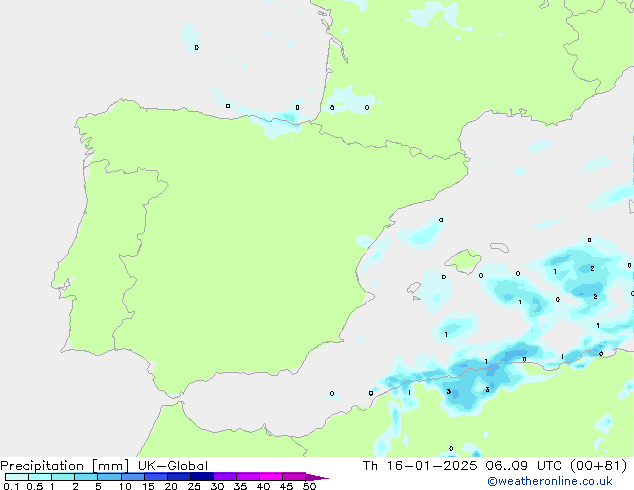Open the ©weatheronline.co.uk link
The width and height of the screenshot is (634, 490).
[x=550, y=481]
